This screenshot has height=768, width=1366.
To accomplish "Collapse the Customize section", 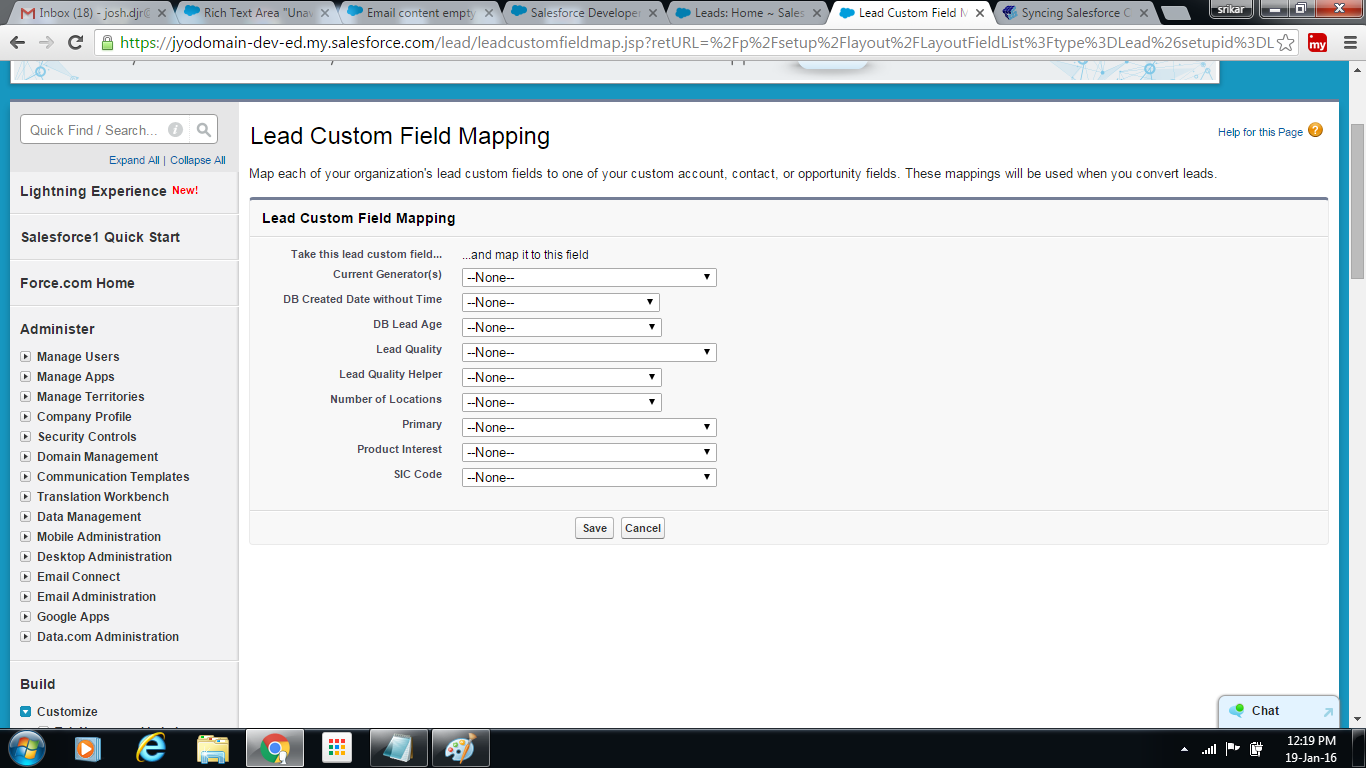I will pyautogui.click(x=26, y=712).
